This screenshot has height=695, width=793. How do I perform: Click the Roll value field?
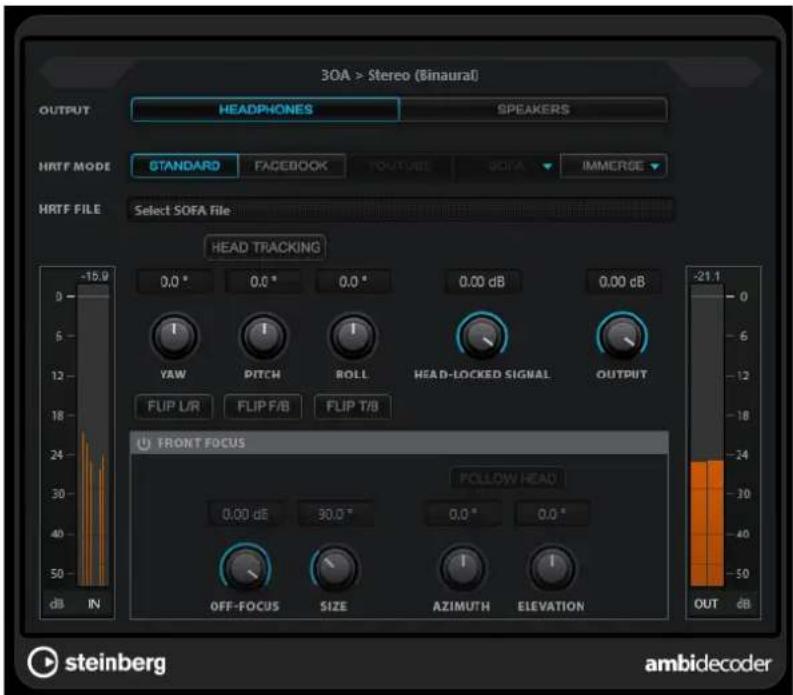pyautogui.click(x=353, y=282)
